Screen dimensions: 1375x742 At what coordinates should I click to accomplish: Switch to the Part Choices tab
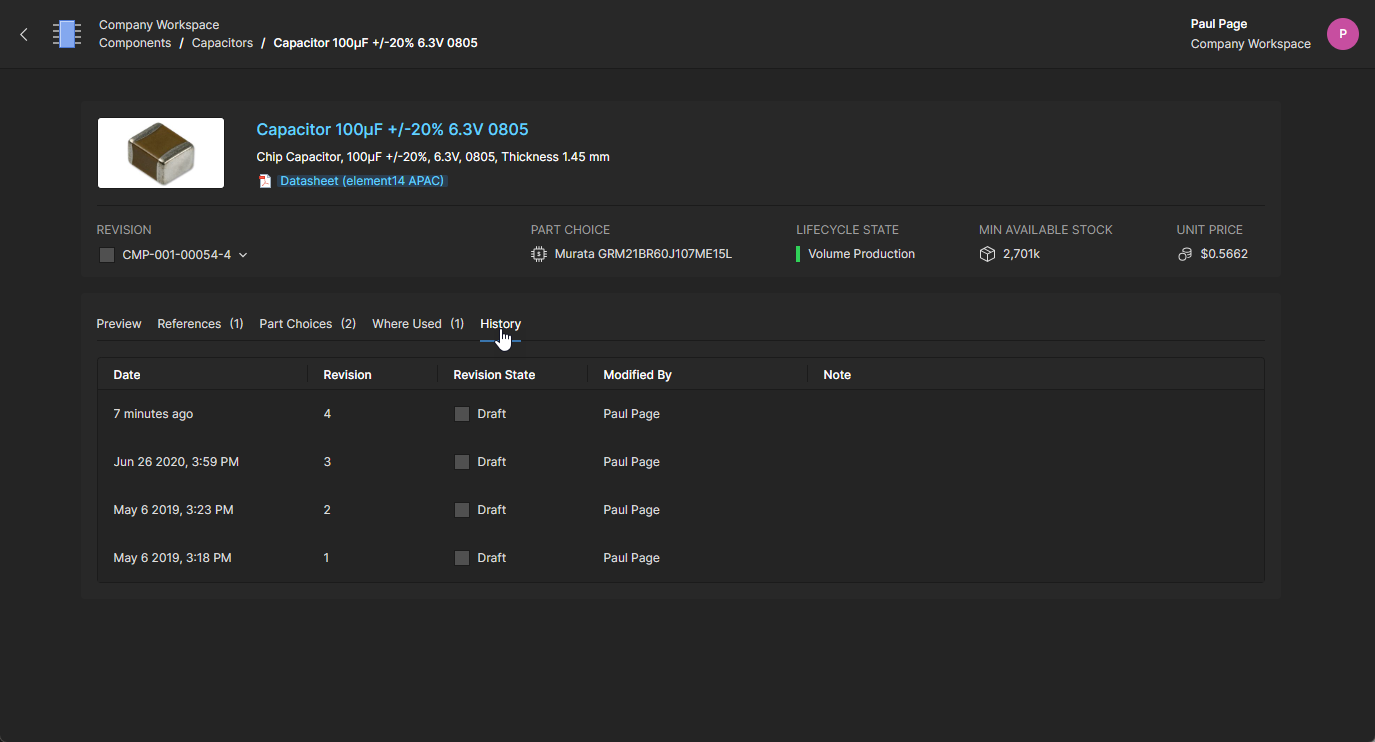click(x=307, y=324)
